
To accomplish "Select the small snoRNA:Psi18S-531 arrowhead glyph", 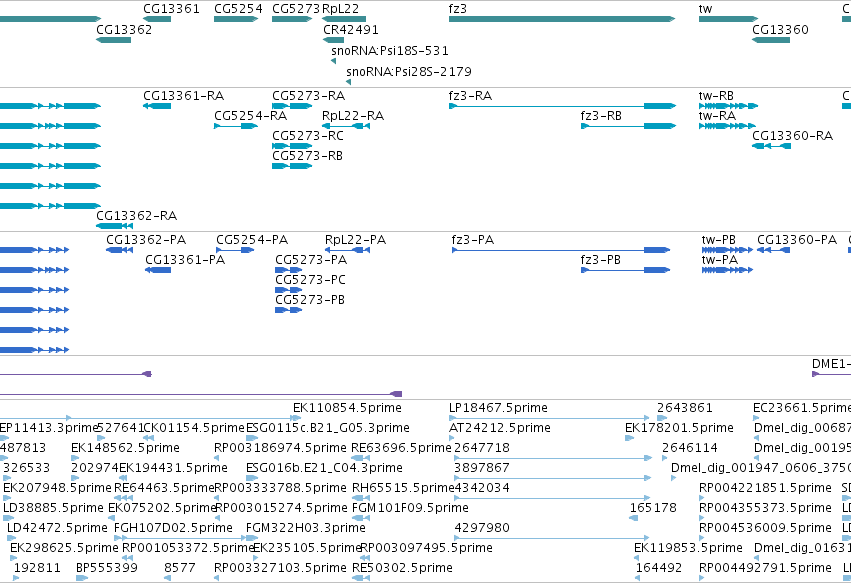I will (333, 61).
